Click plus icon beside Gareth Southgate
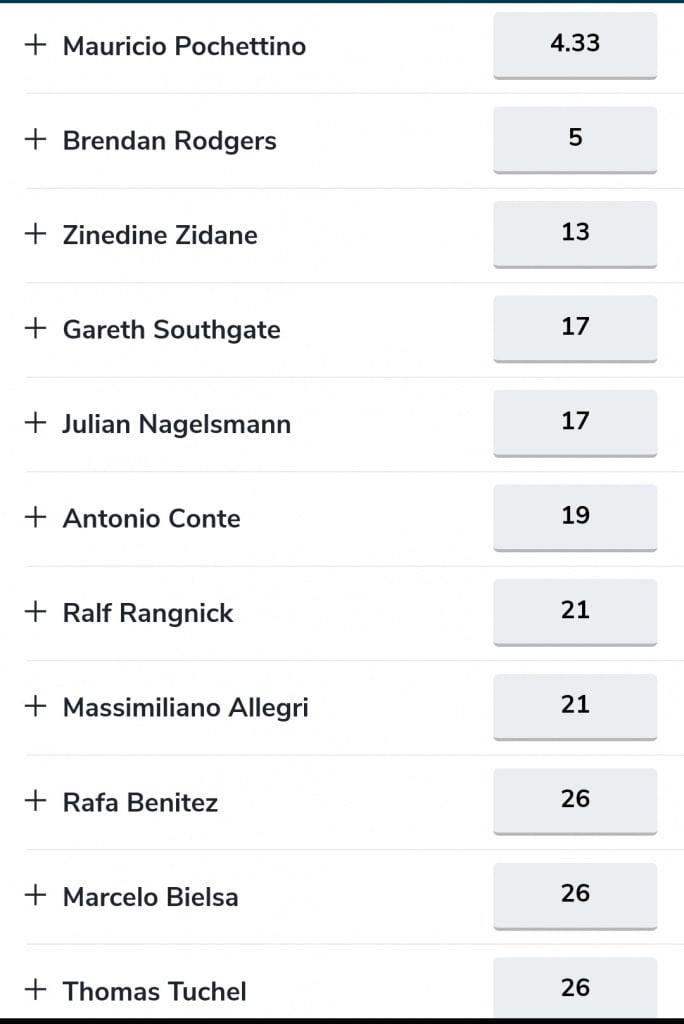This screenshot has width=684, height=1024. pyautogui.click(x=35, y=328)
